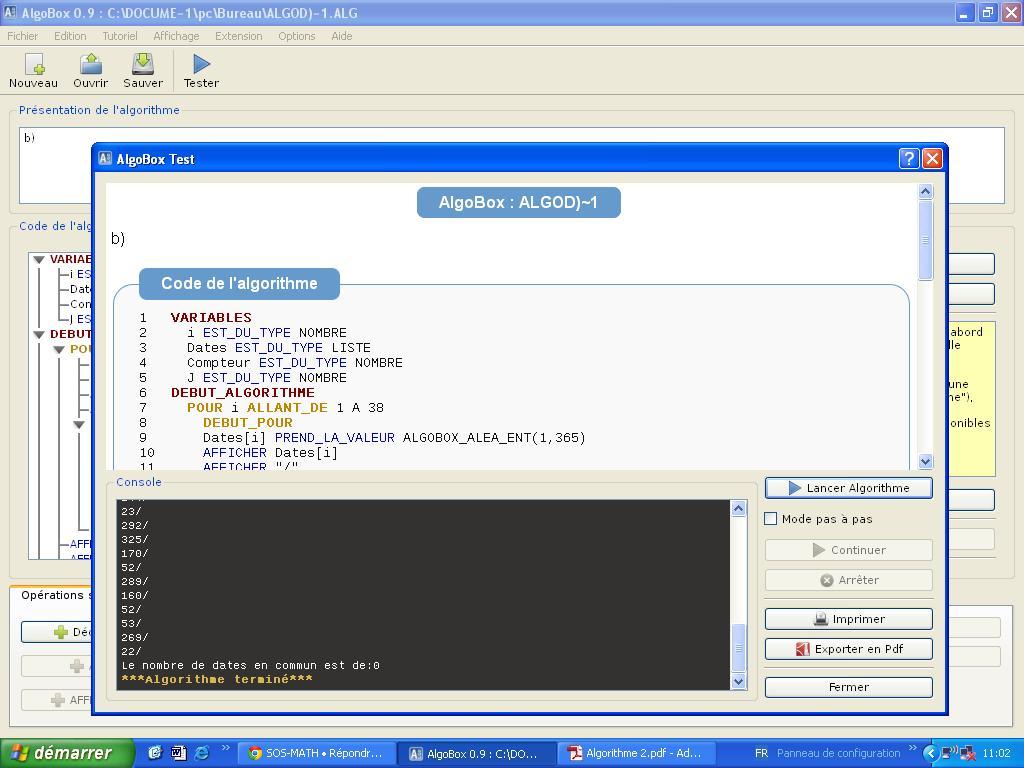Viewport: 1024px width, 768px height.
Task: Click Lancer Algorithme button
Action: [848, 488]
